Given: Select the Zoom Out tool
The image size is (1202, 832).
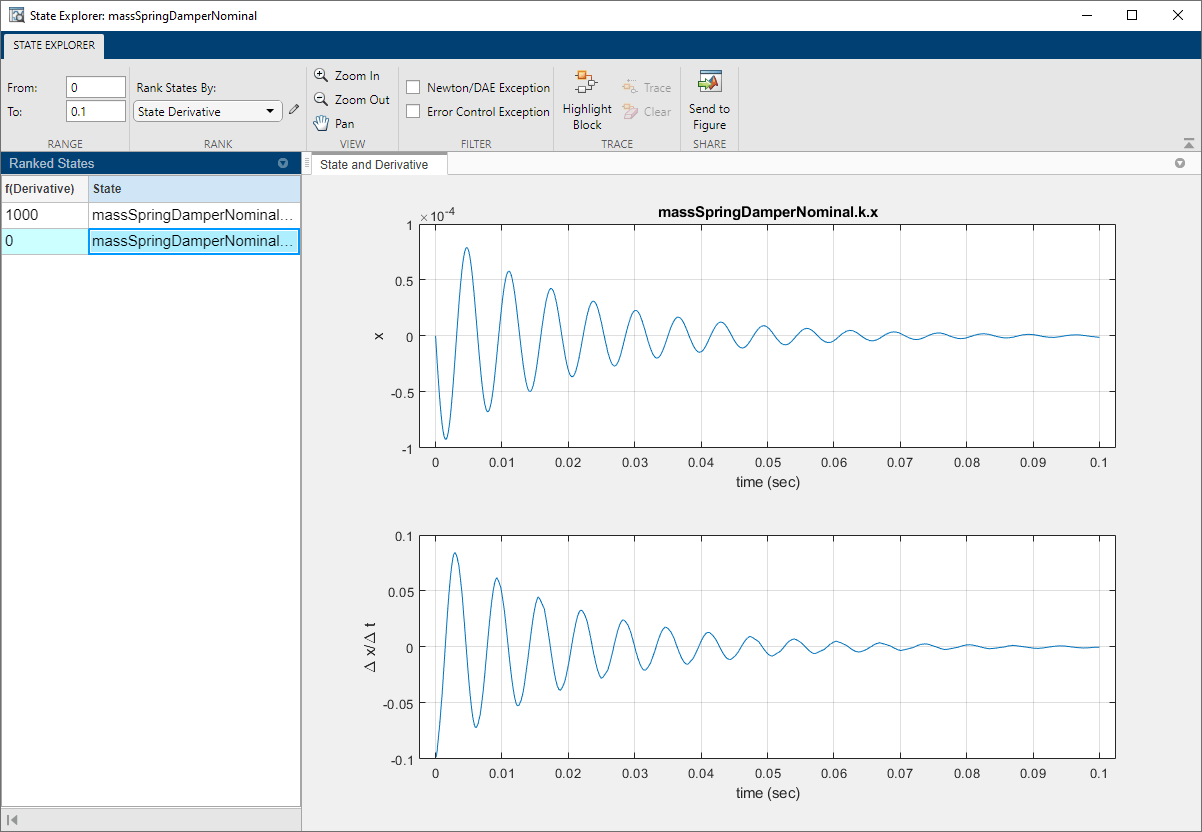Looking at the screenshot, I should pyautogui.click(x=351, y=100).
